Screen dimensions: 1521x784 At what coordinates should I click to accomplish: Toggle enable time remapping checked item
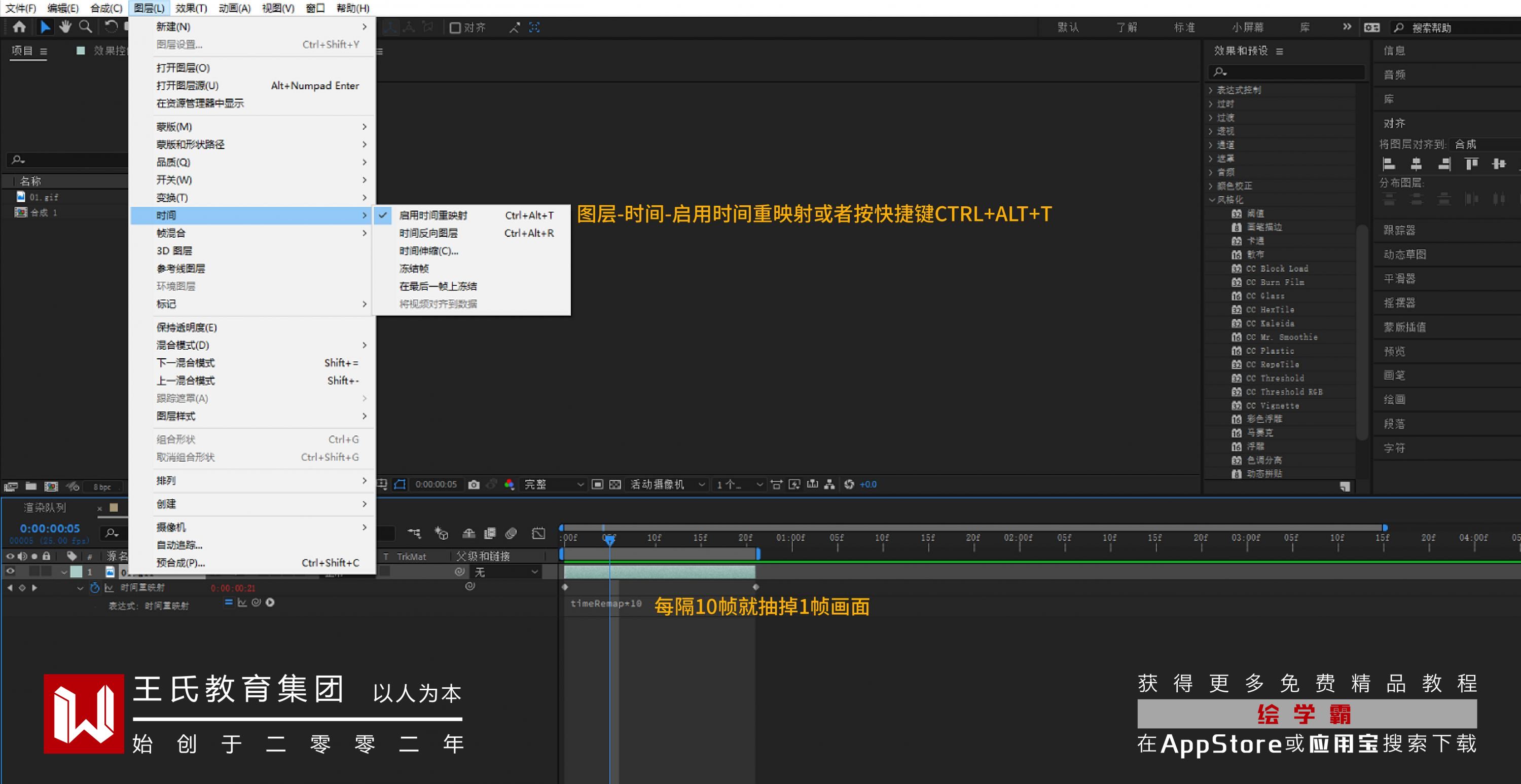pos(433,215)
